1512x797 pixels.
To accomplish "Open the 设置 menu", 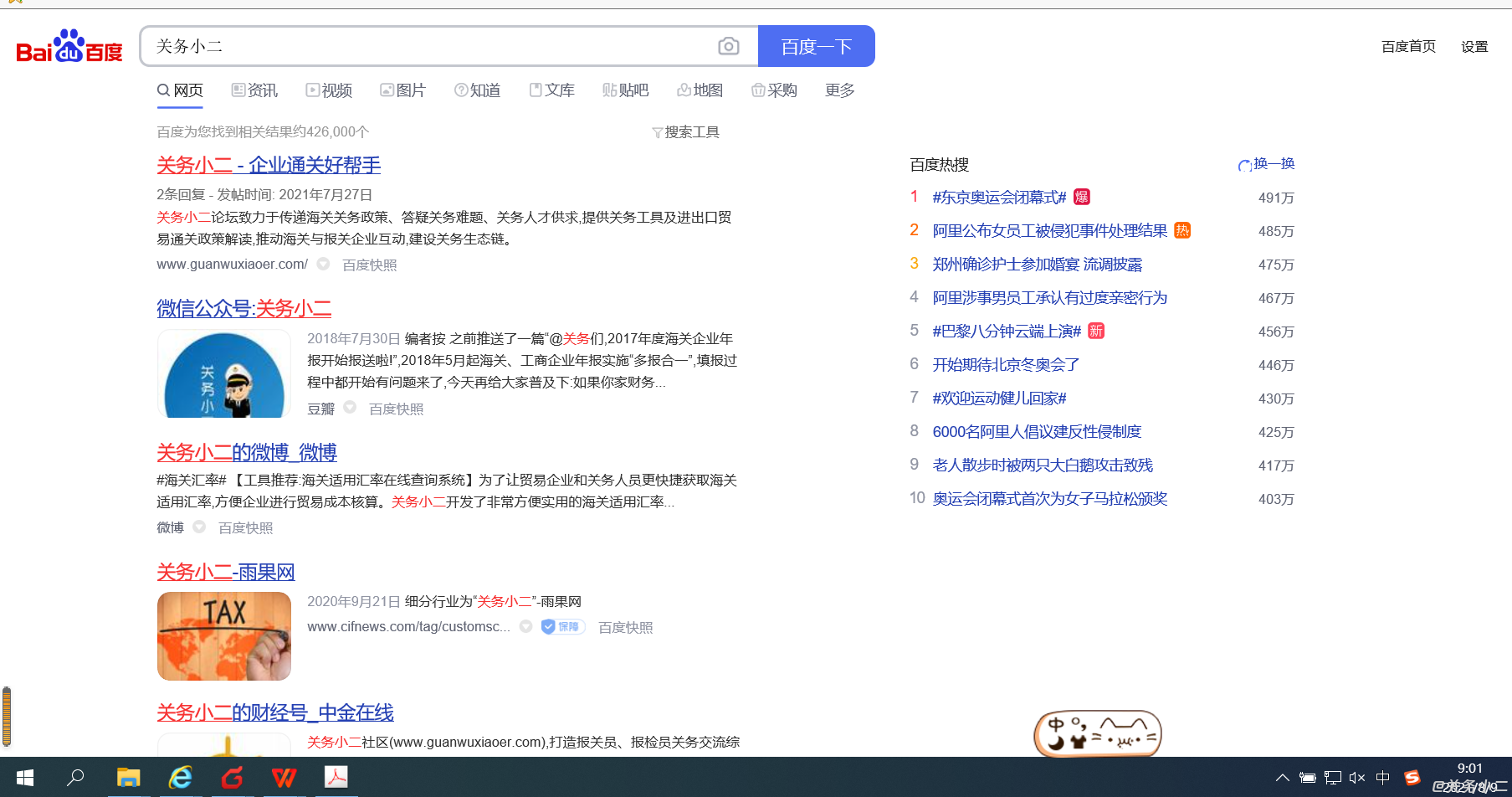I will coord(1474,47).
